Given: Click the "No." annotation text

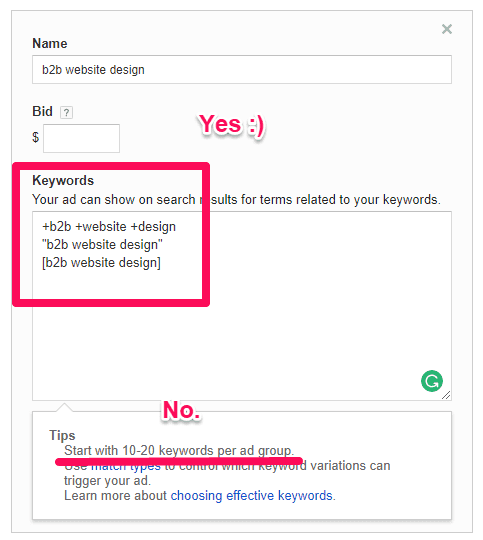Looking at the screenshot, I should point(181,410).
